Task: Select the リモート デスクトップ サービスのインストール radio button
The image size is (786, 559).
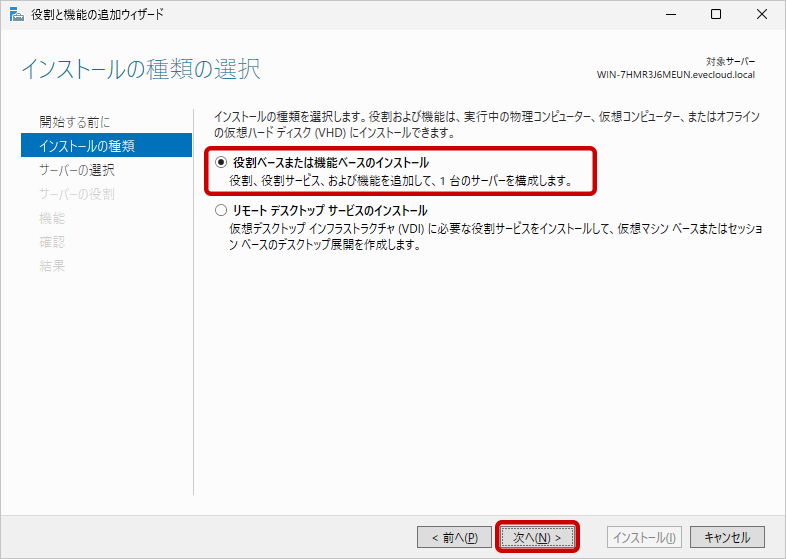Action: [x=221, y=211]
